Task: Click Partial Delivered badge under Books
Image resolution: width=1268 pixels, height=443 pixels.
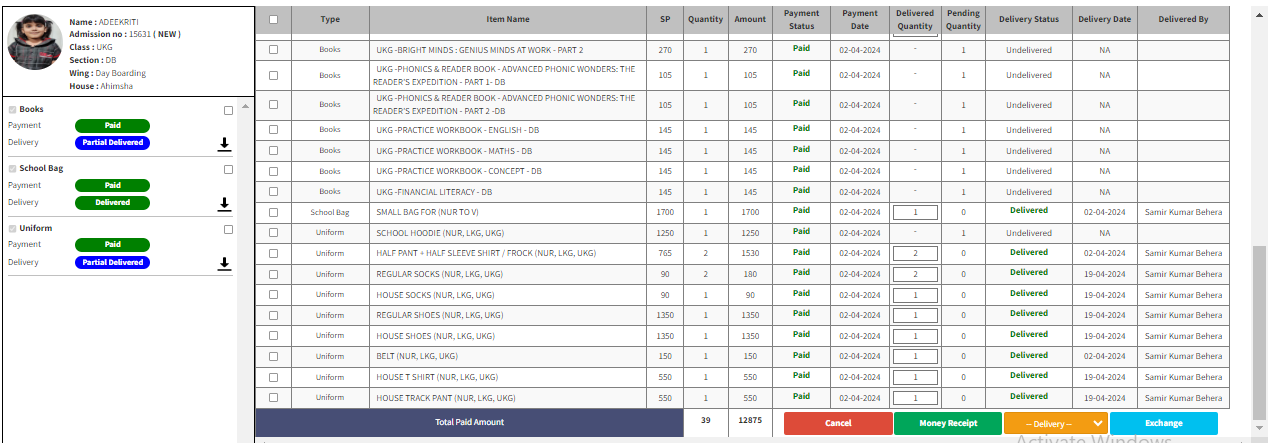Action: (112, 143)
